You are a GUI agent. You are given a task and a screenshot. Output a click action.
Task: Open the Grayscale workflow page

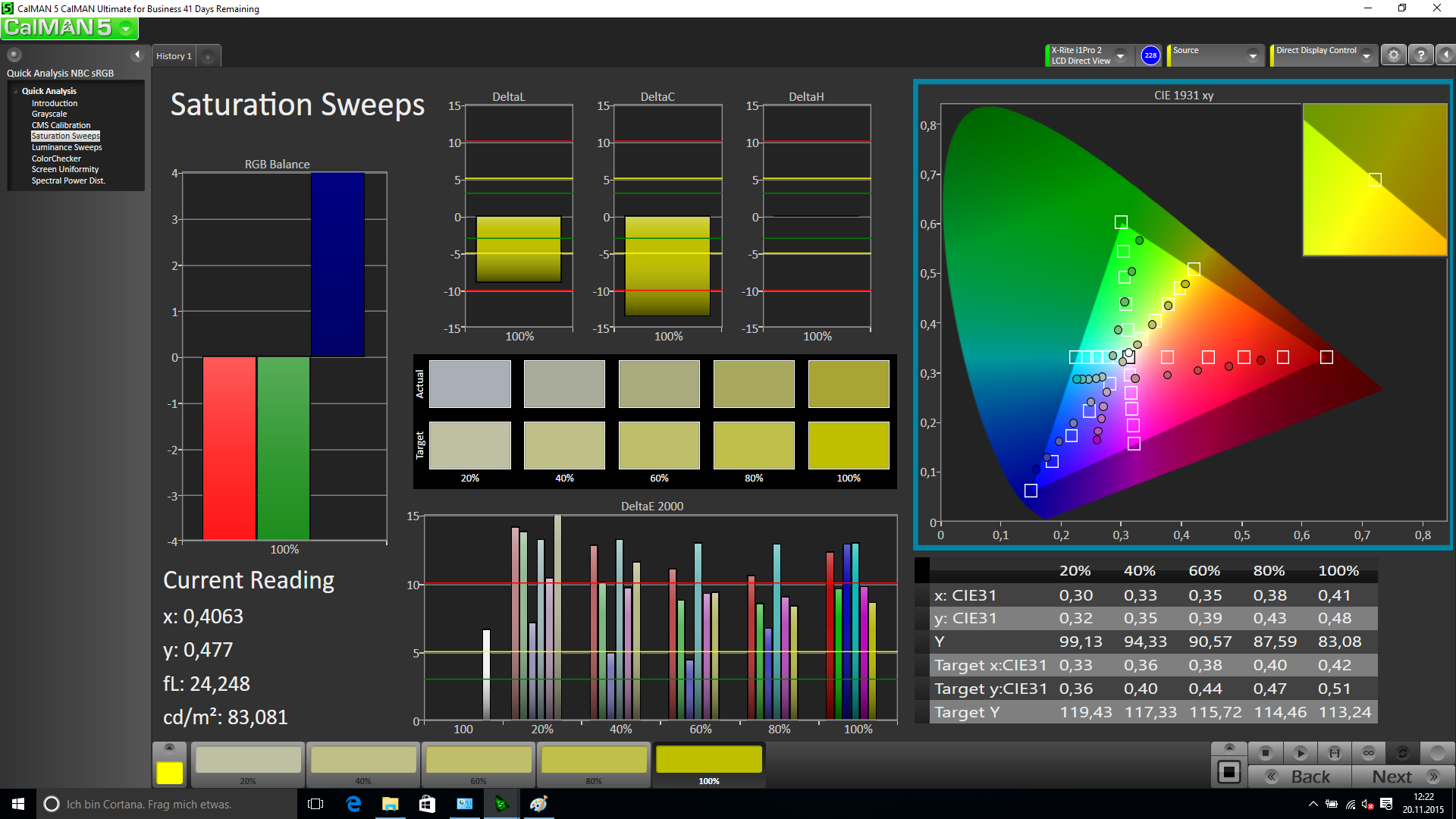tap(49, 114)
